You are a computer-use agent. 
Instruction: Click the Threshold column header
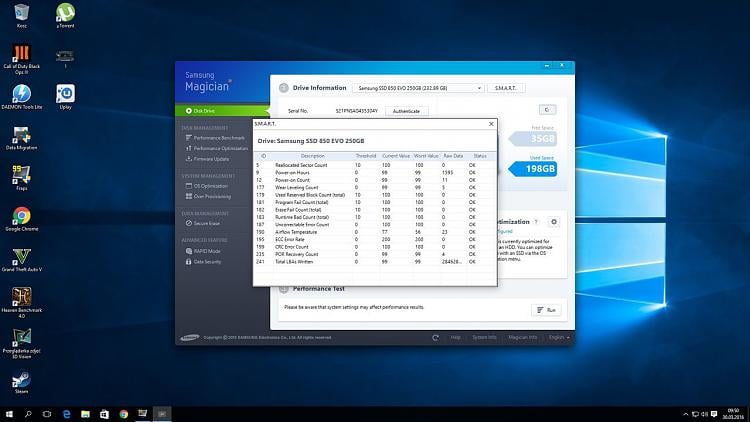click(366, 156)
